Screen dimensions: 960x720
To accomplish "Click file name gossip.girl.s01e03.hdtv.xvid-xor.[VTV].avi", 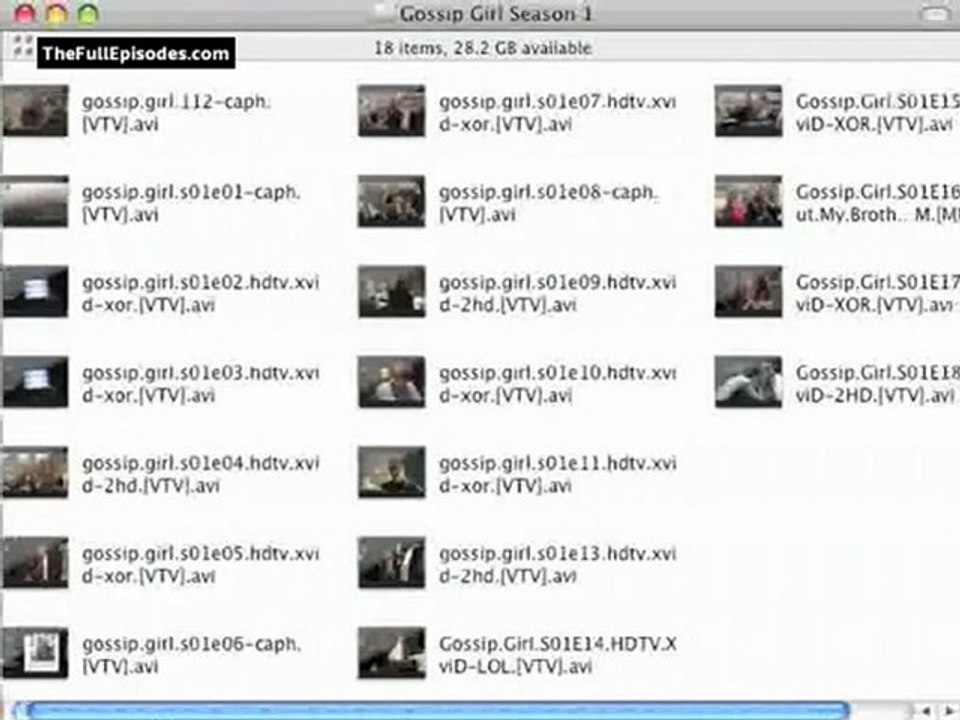I will 201,384.
